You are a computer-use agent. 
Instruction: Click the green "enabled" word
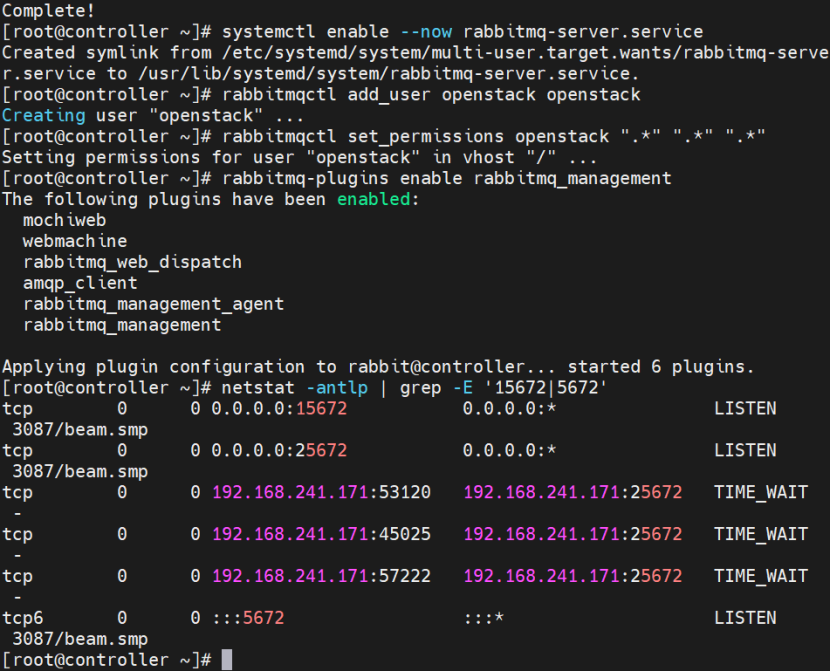click(x=374, y=199)
